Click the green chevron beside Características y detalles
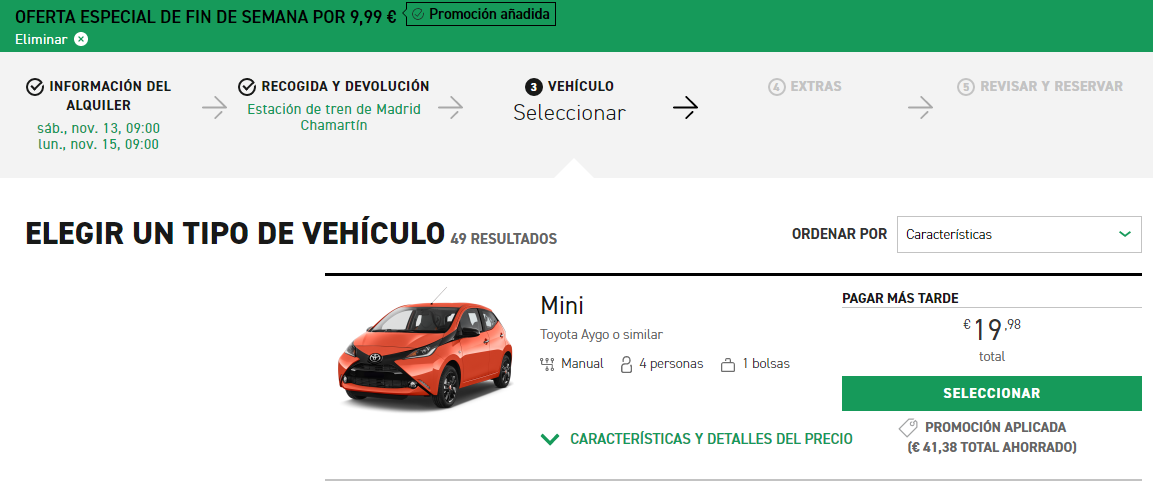Image resolution: width=1153 pixels, height=484 pixels. (x=549, y=440)
